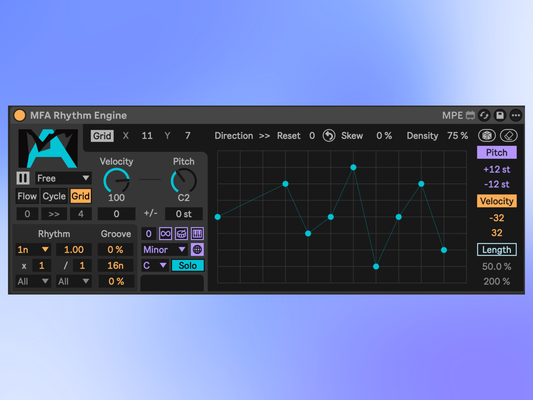
Task: Open the Minor scale dropdown
Action: coord(165,250)
